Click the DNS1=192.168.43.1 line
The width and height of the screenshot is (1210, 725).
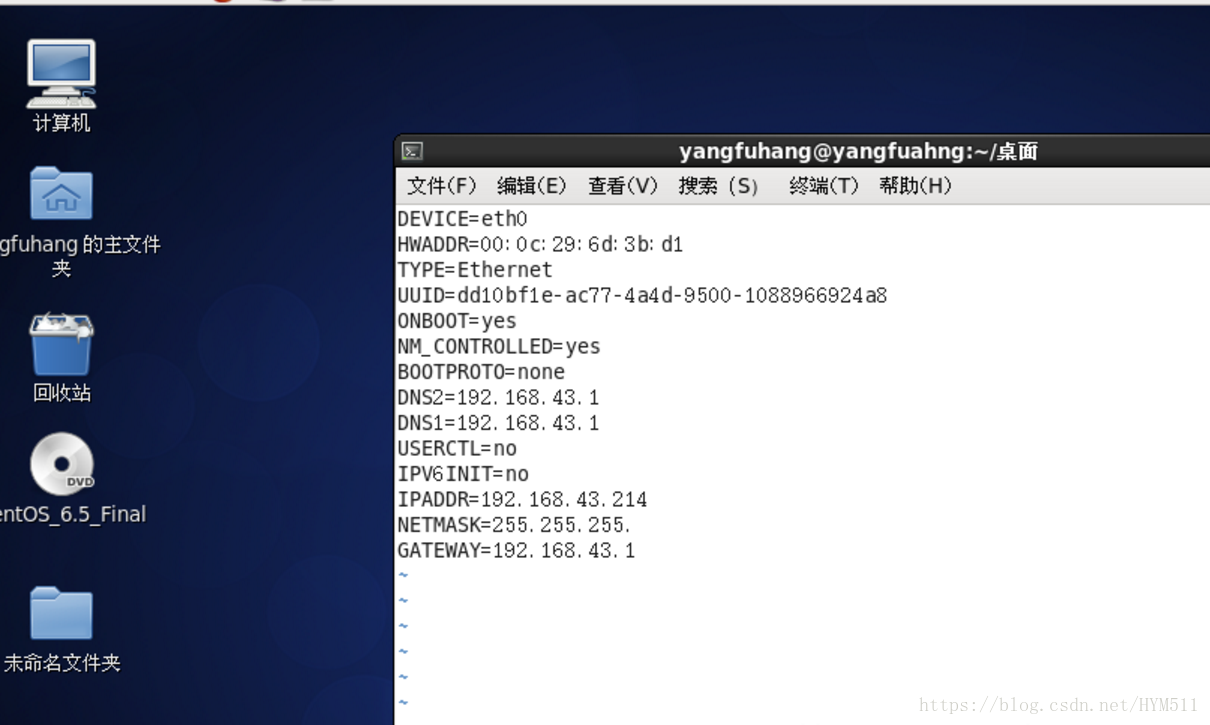(x=498, y=423)
